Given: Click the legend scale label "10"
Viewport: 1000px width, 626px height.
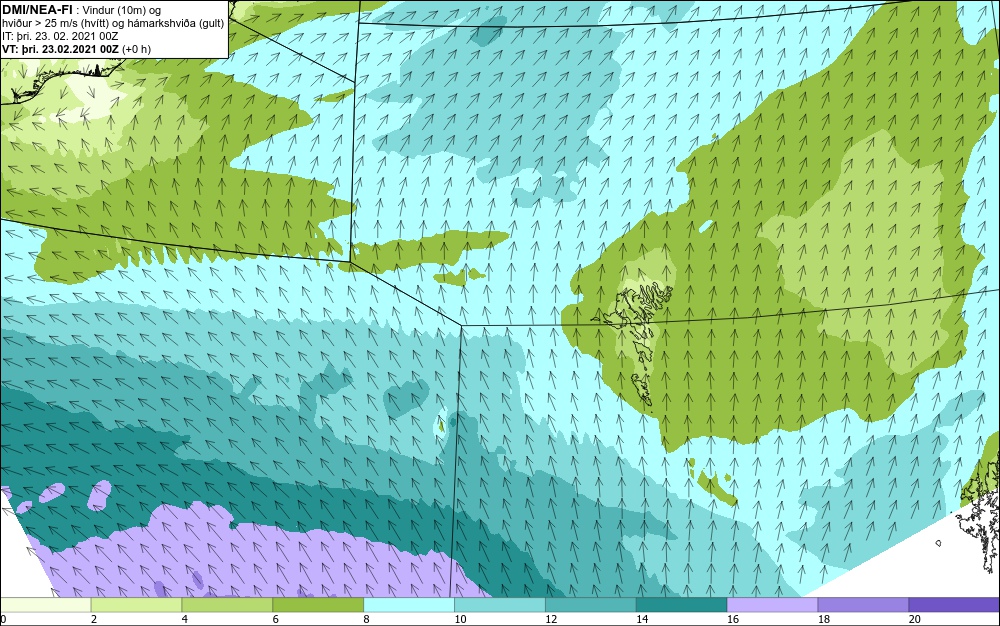Looking at the screenshot, I should [x=460, y=619].
